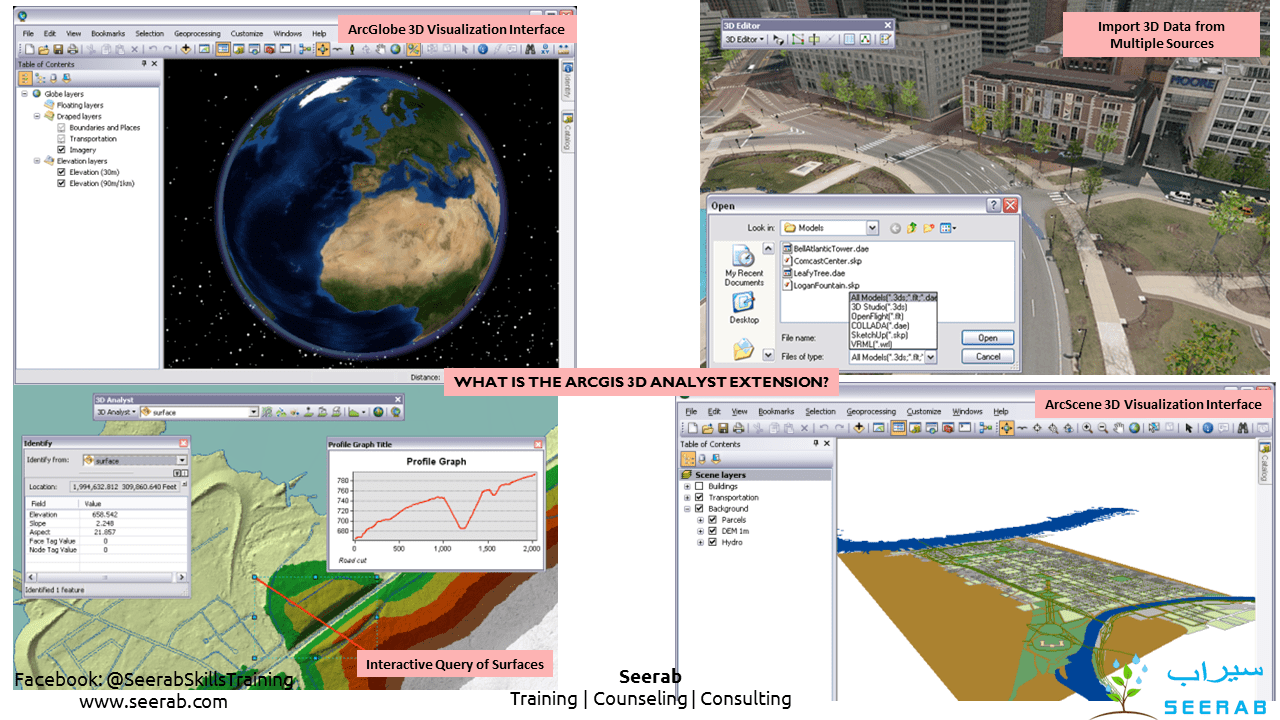This screenshot has width=1280, height=720.
Task: Open the Customize menu in ArcScene
Action: pyautogui.click(x=924, y=411)
